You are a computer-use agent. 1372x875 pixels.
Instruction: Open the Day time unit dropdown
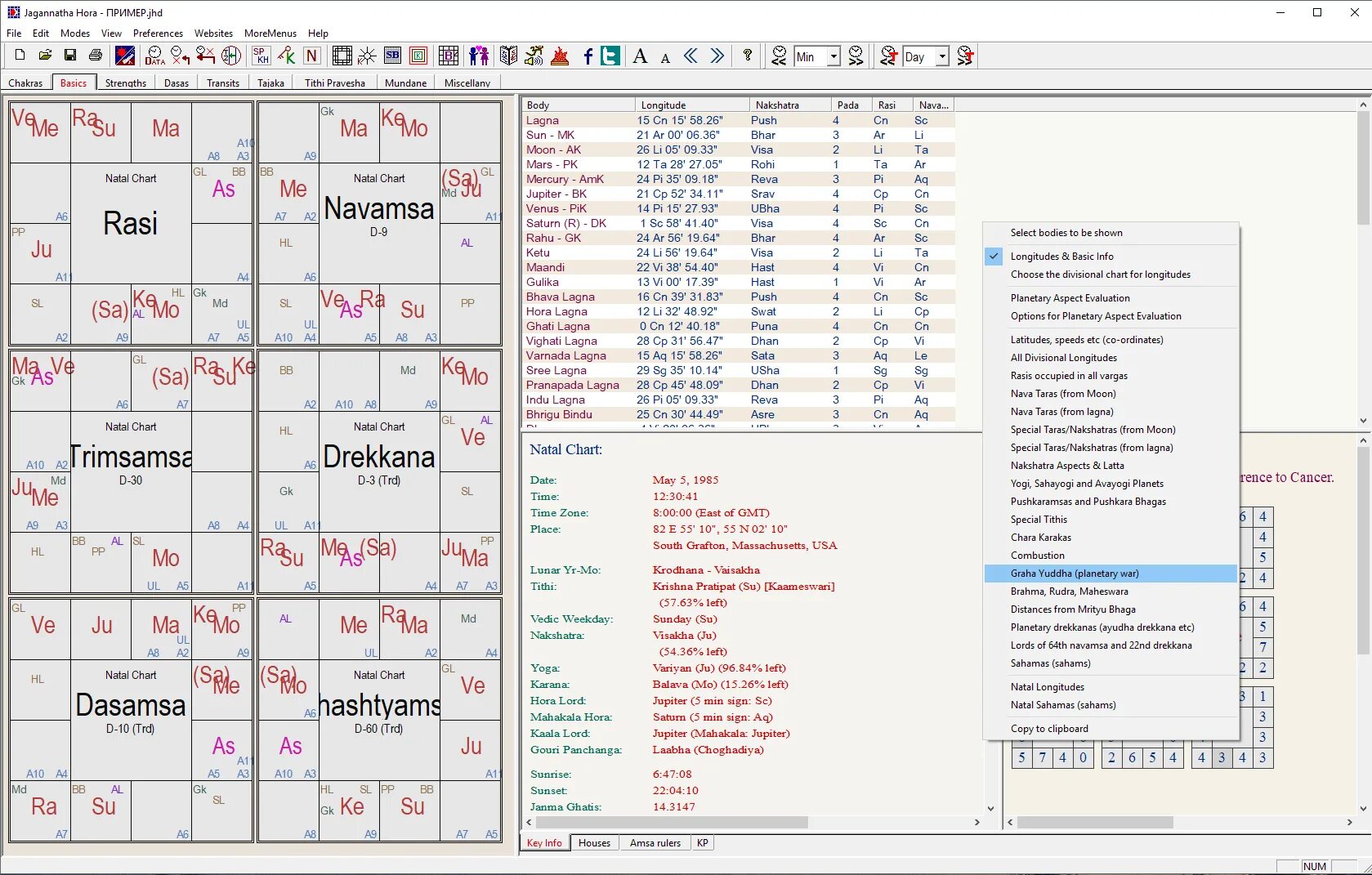942,56
